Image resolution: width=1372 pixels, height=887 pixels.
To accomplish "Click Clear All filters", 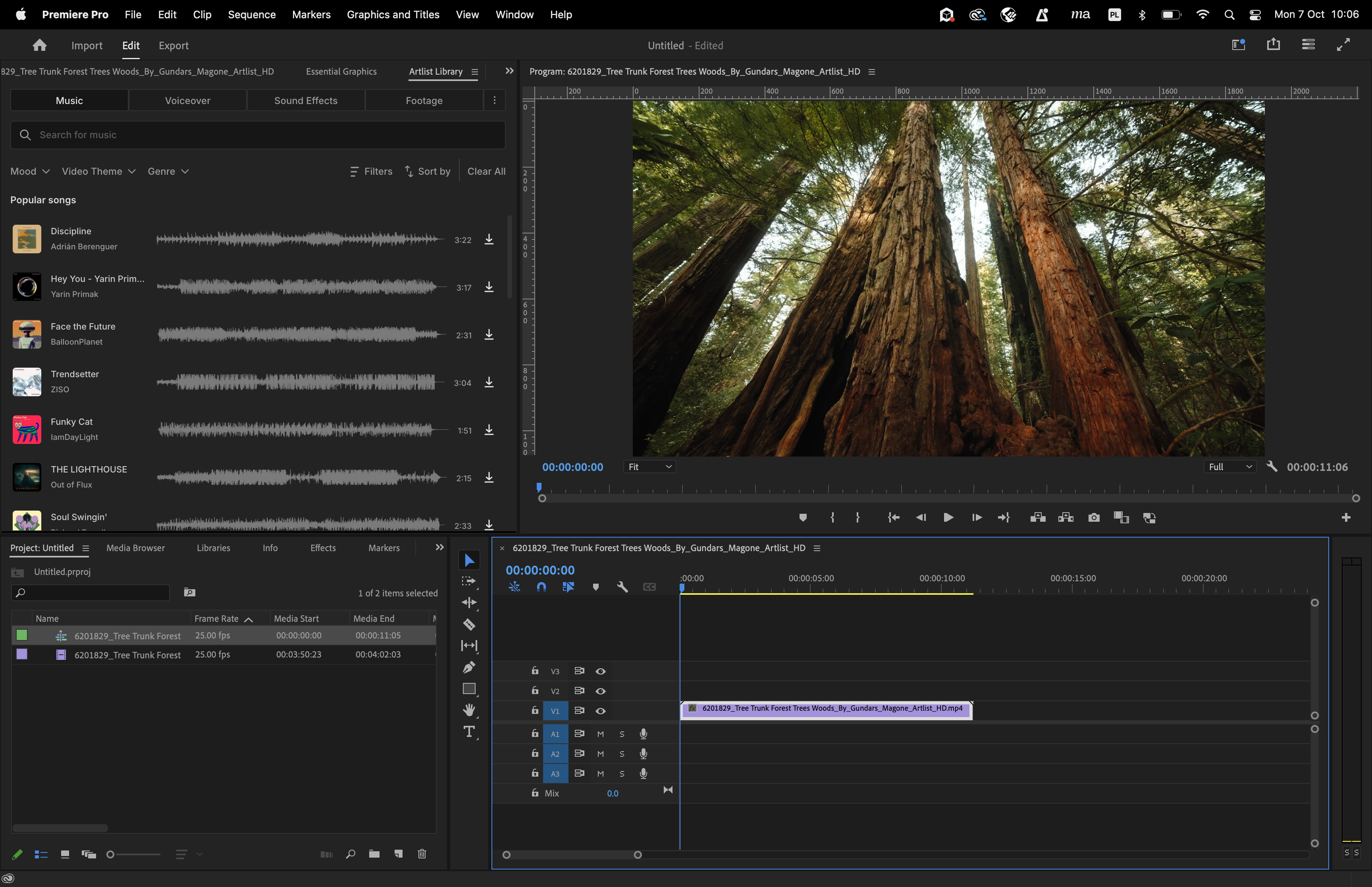I will click(x=486, y=171).
